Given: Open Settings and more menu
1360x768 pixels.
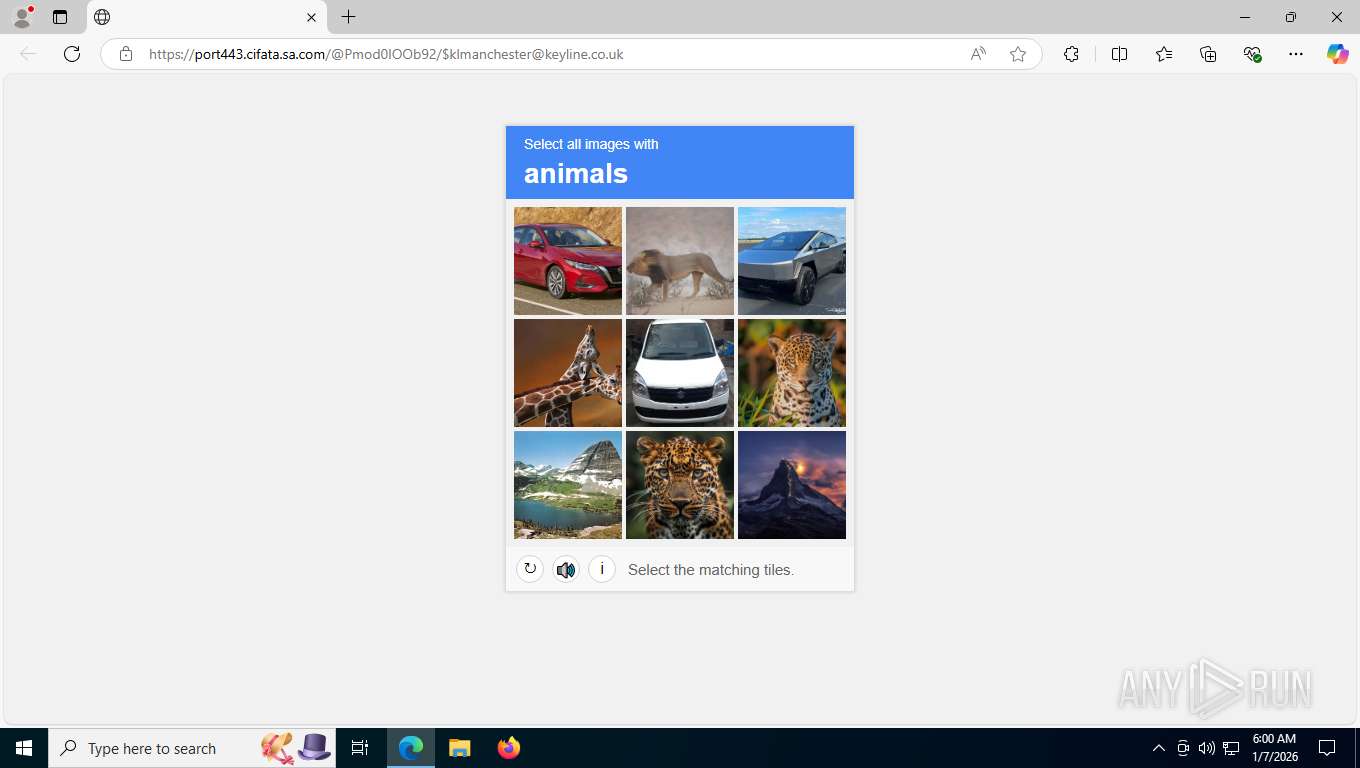Looking at the screenshot, I should click(x=1296, y=54).
